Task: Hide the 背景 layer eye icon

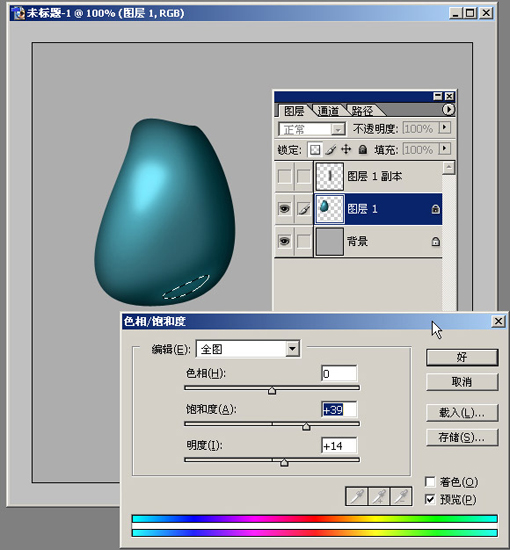Action: tap(284, 241)
